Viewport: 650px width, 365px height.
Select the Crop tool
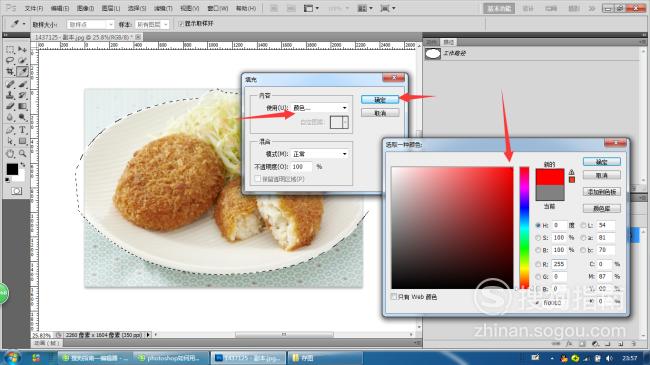coord(10,72)
